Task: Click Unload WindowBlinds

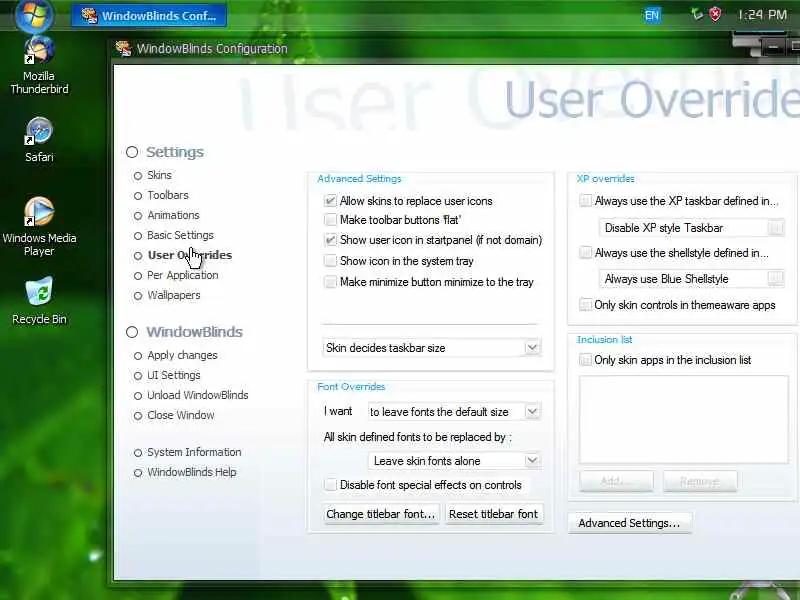Action: pos(197,395)
